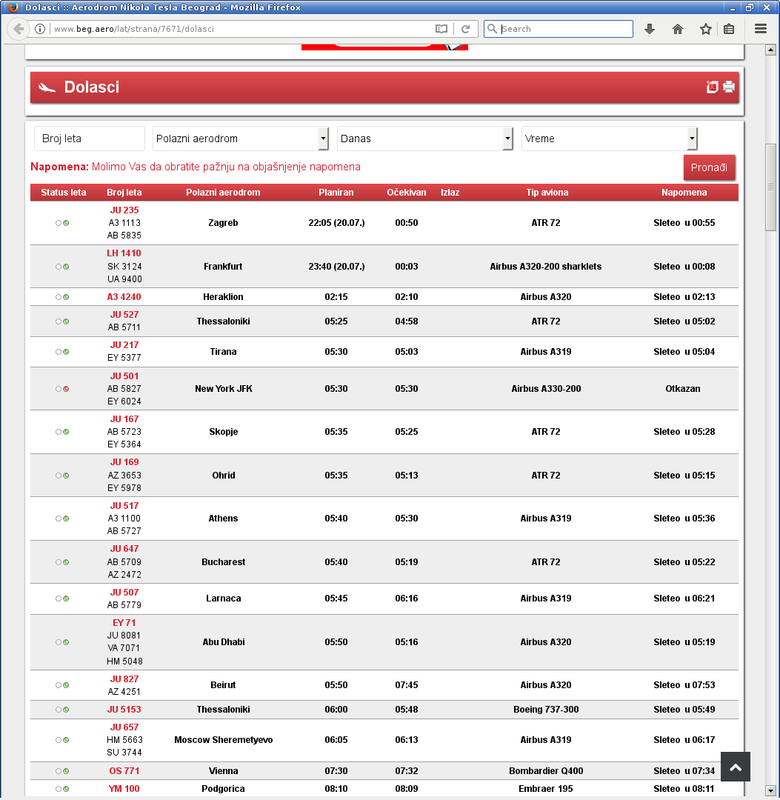This screenshot has height=800, width=780.
Task: Open flight OS 771 link
Action: [x=124, y=771]
